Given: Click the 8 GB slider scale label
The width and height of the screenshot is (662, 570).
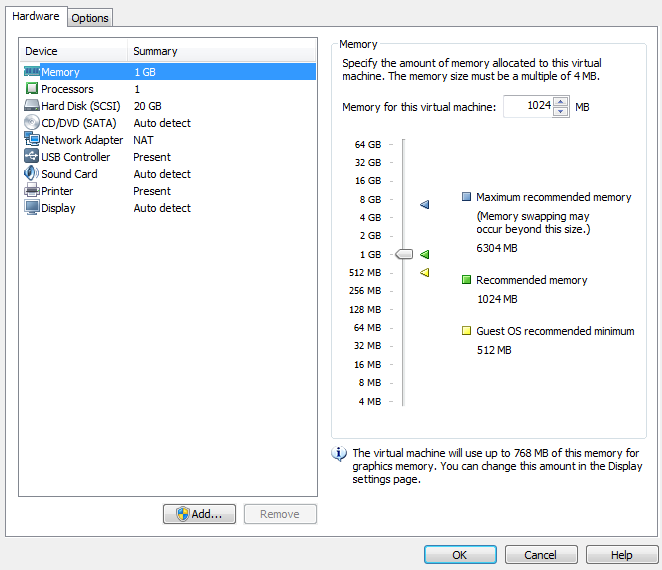Looking at the screenshot, I should pyautogui.click(x=370, y=199).
